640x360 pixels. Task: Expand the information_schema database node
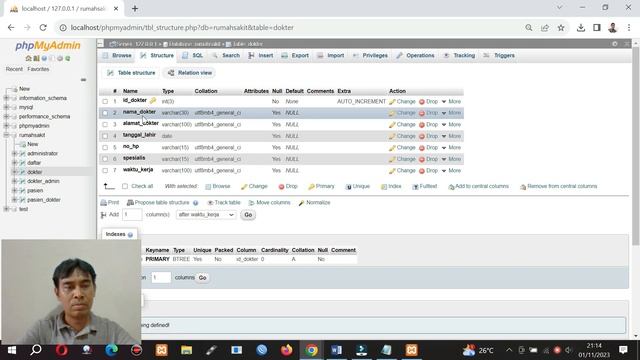coord(6,98)
